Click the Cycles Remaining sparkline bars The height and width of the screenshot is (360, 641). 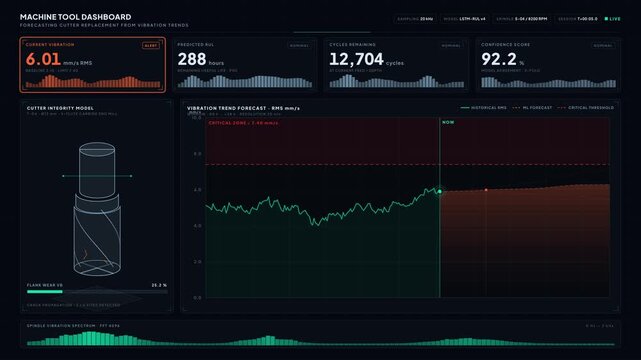(397, 81)
